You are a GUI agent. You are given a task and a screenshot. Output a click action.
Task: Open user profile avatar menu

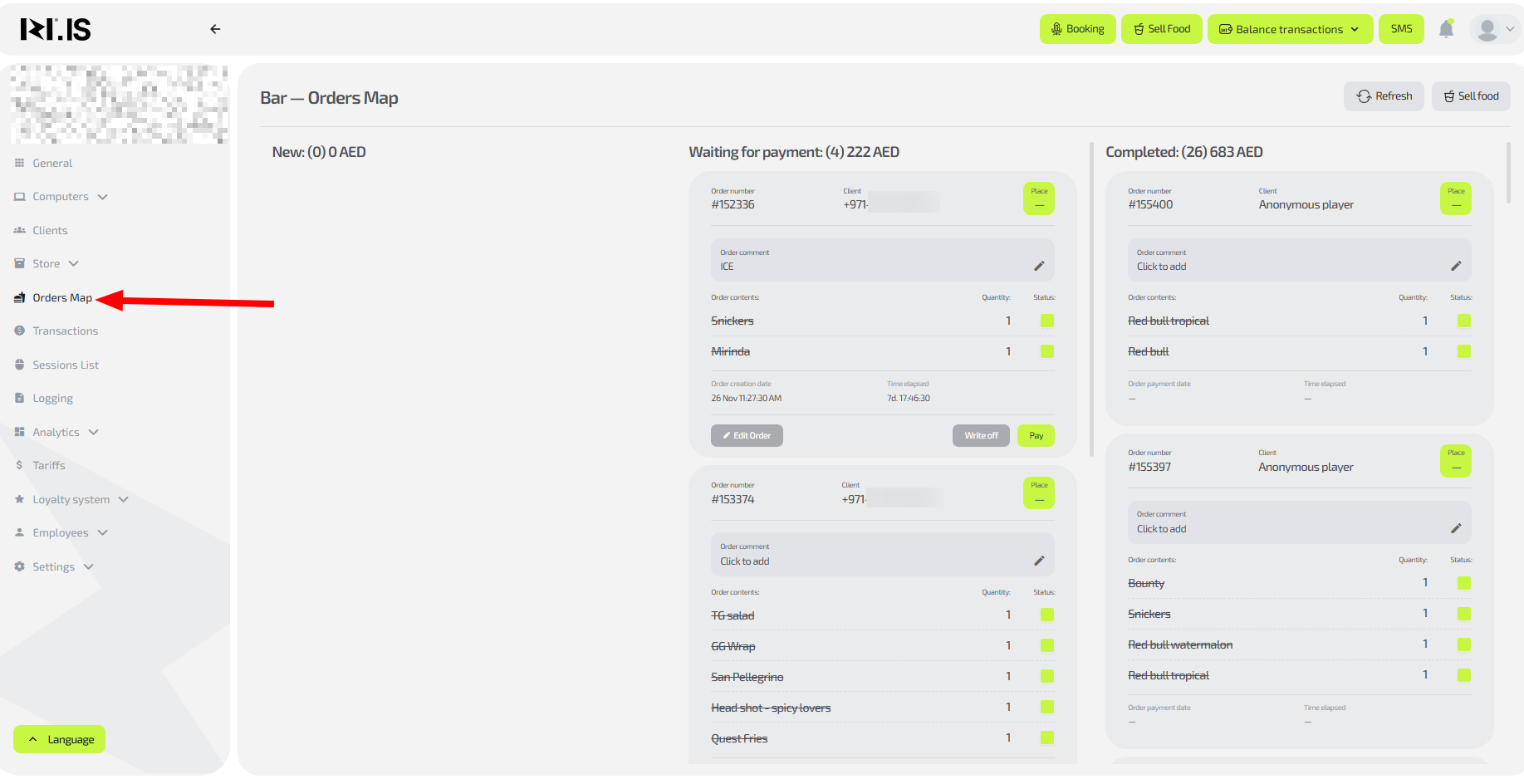pos(1494,29)
